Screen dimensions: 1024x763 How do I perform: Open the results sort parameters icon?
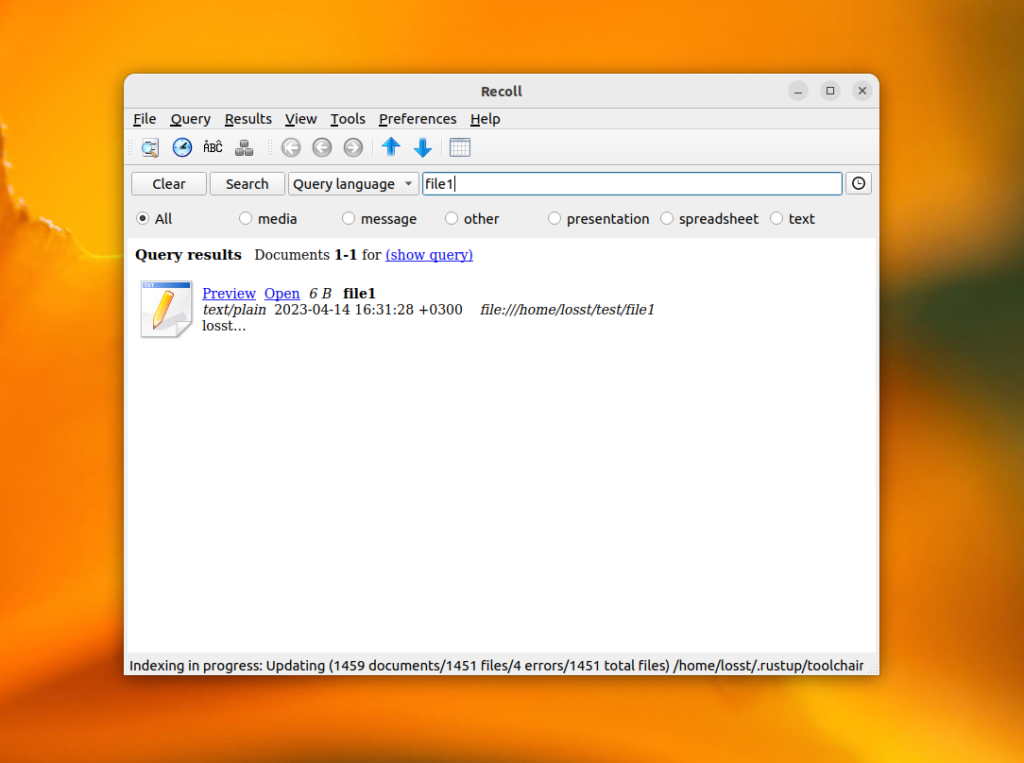244,147
